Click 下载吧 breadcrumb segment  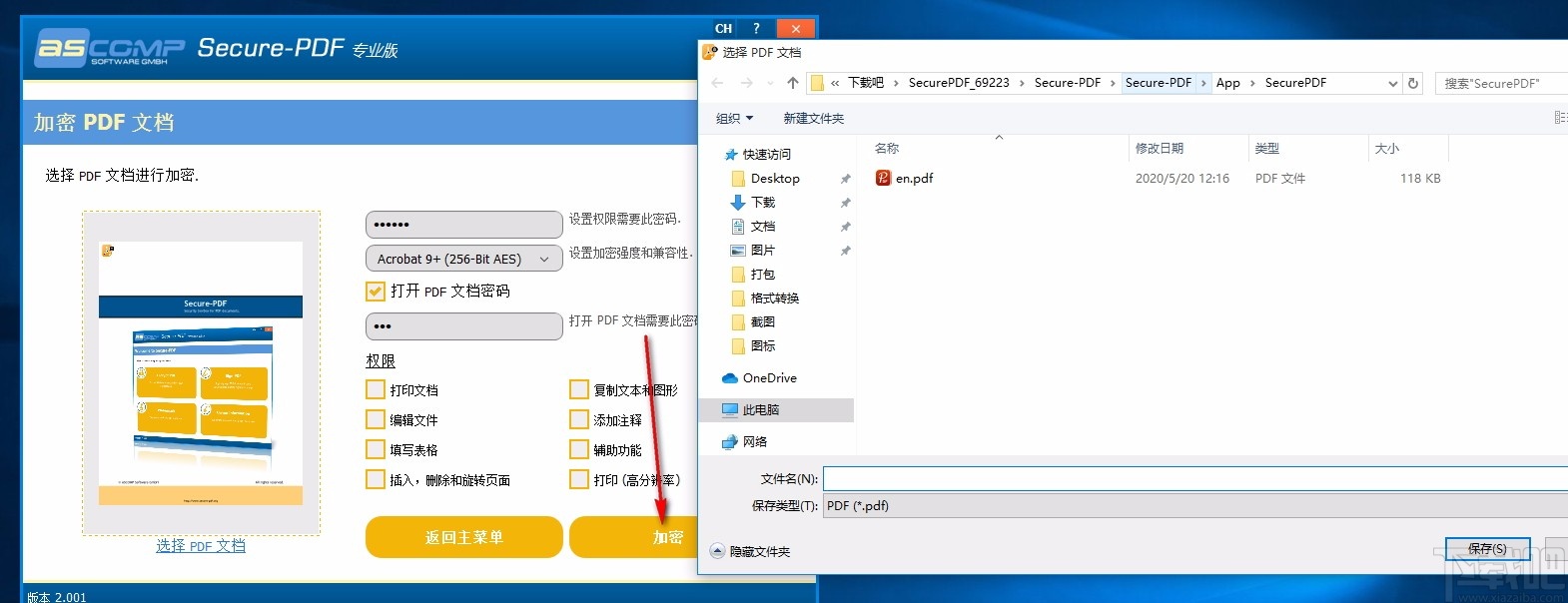point(866,83)
